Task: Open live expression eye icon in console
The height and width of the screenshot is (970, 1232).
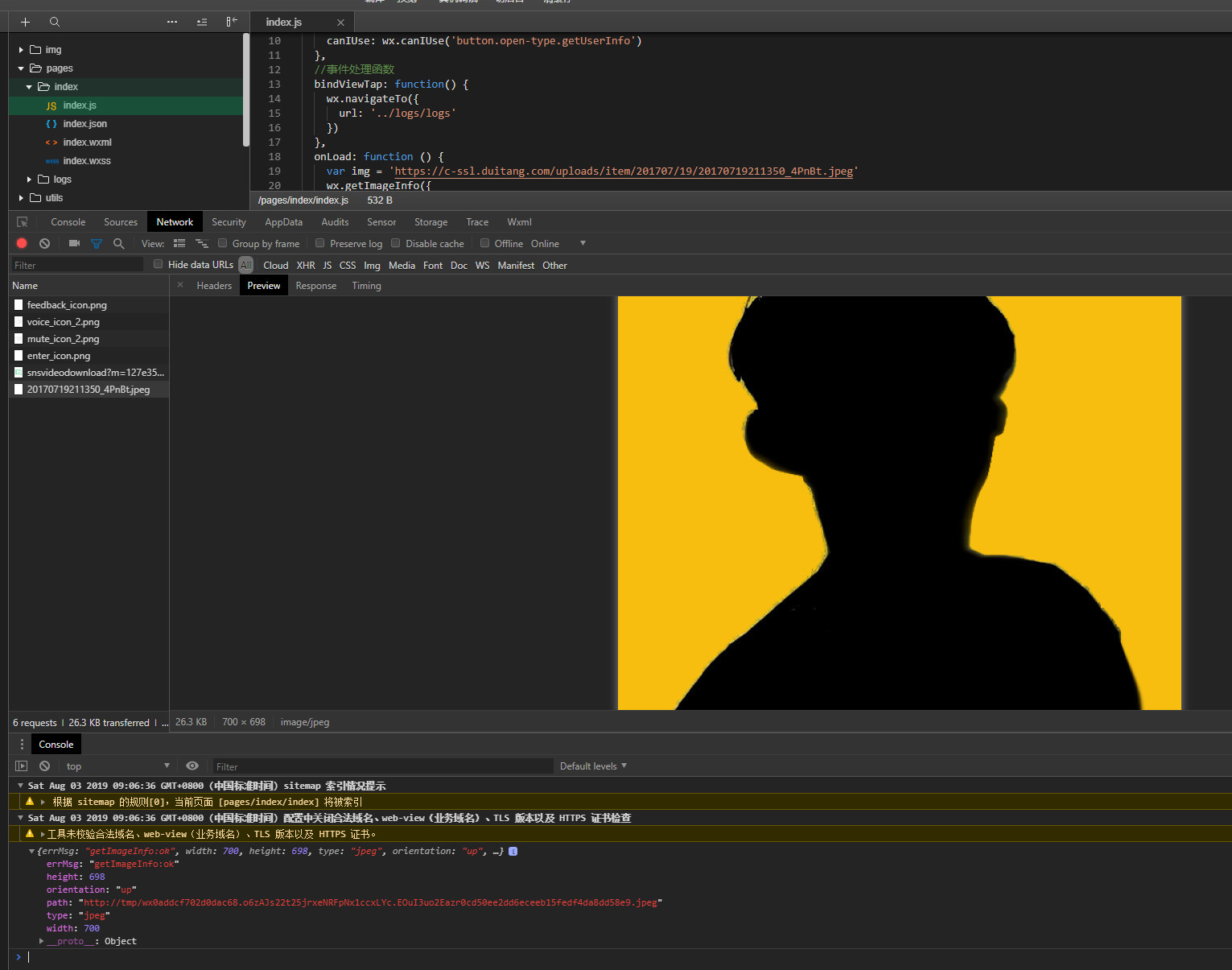Action: (x=192, y=766)
